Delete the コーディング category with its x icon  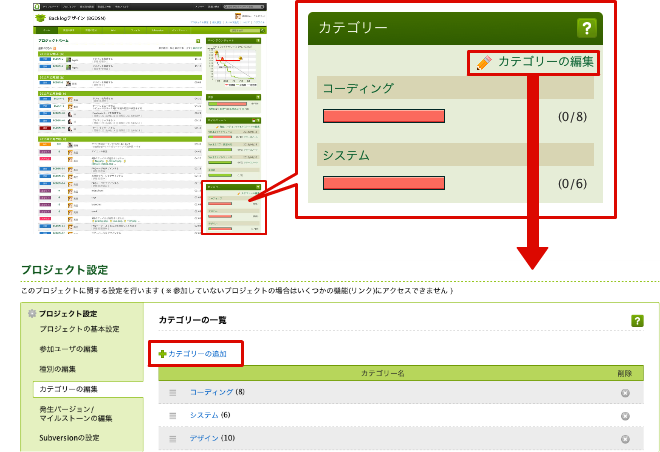(x=625, y=393)
